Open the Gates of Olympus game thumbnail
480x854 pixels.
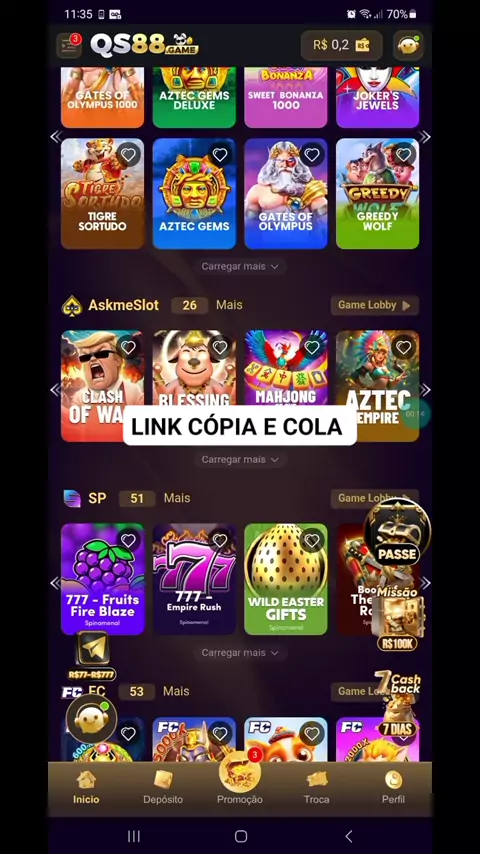285,193
